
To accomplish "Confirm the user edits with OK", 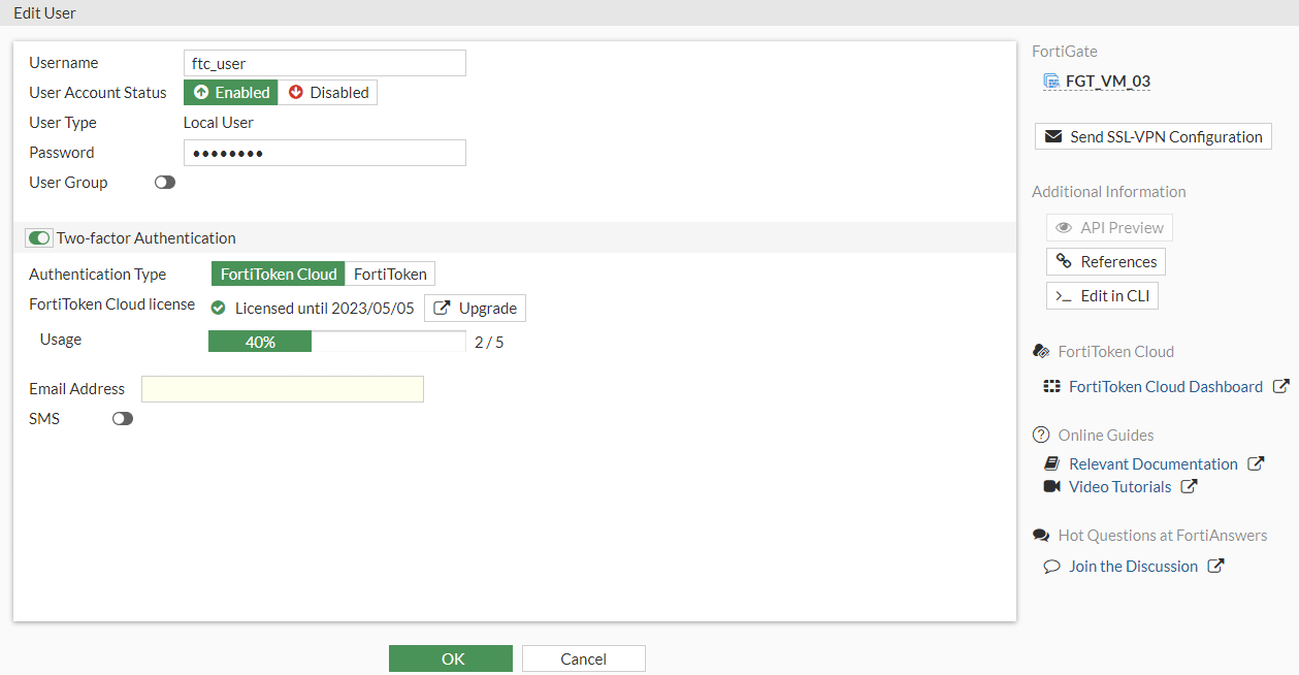I will click(450, 658).
